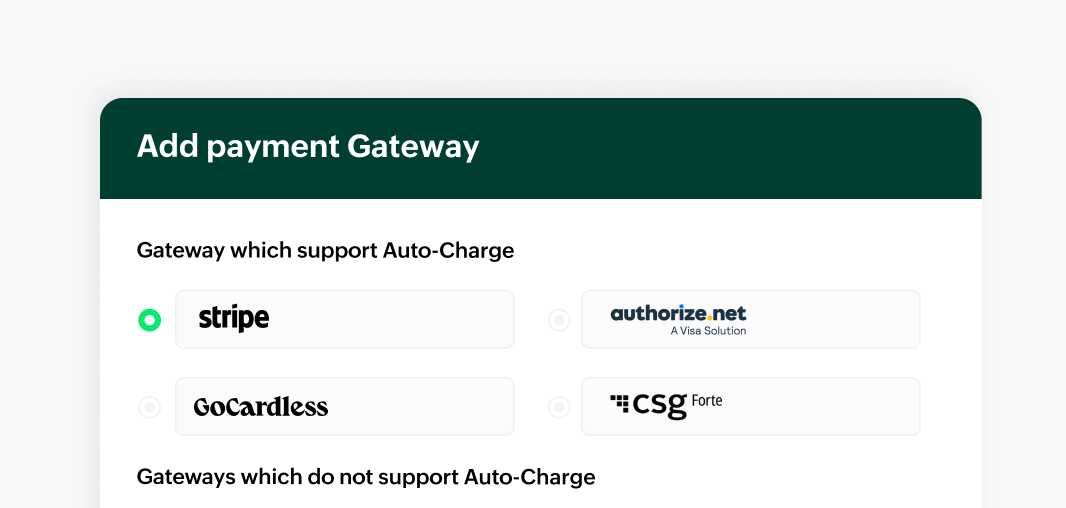Choose the authorize.net radio button
The height and width of the screenshot is (508, 1066).
click(x=559, y=320)
